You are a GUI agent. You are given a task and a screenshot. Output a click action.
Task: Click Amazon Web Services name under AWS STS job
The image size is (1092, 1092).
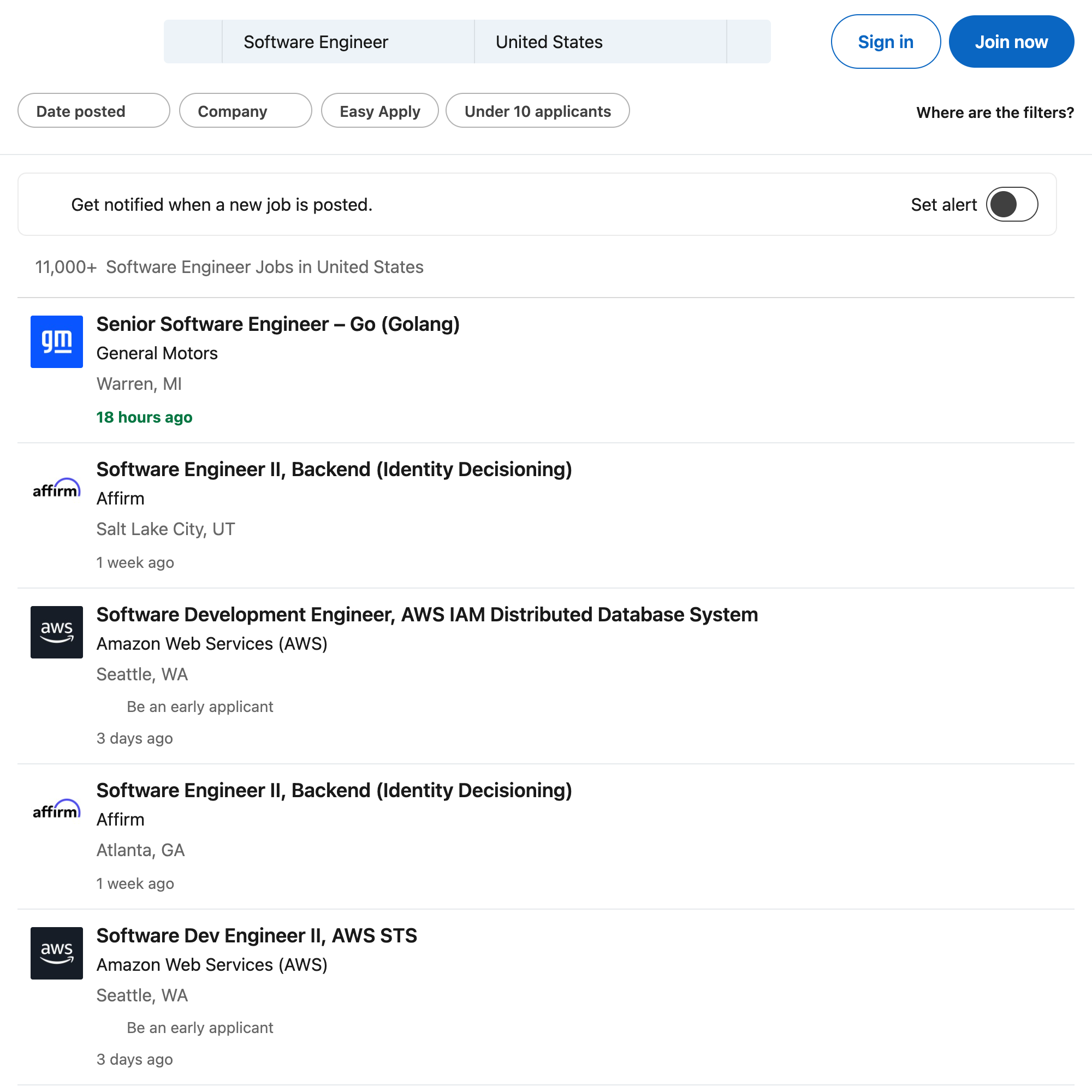(212, 965)
